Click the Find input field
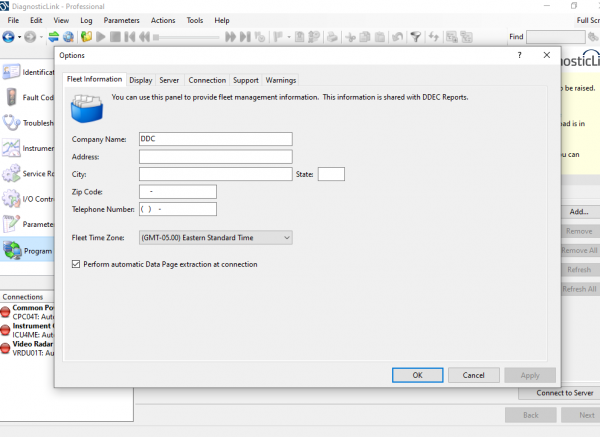This screenshot has width=600, height=437. tap(556, 37)
